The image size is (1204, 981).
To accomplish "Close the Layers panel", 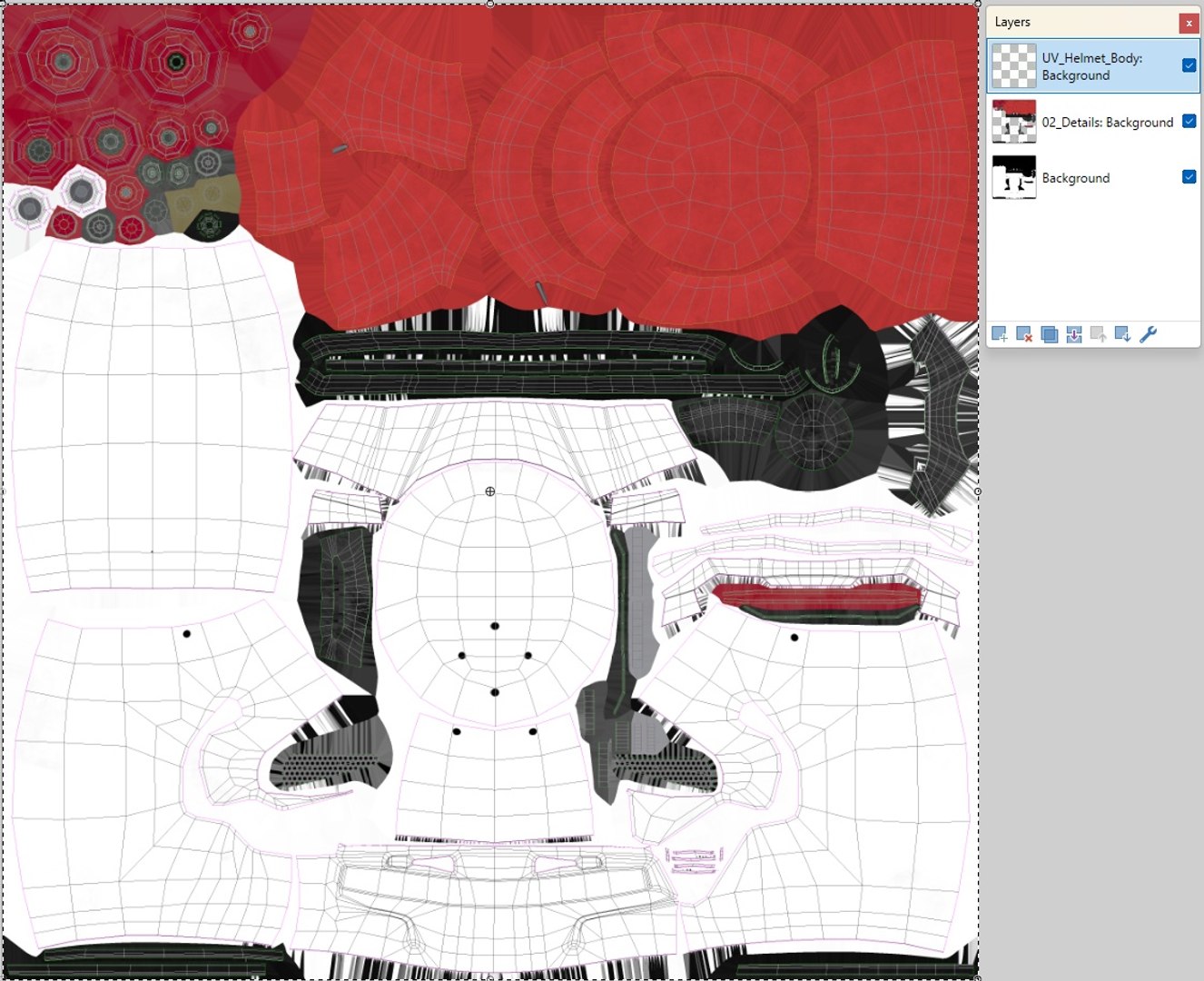I will tap(1189, 23).
